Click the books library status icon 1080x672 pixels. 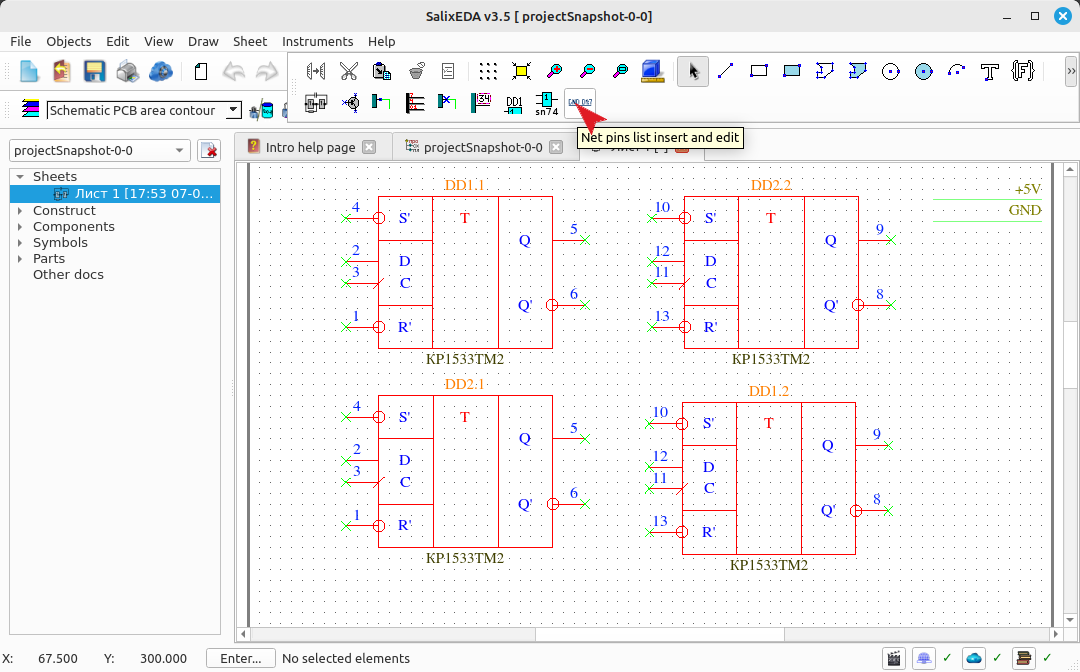1024,659
